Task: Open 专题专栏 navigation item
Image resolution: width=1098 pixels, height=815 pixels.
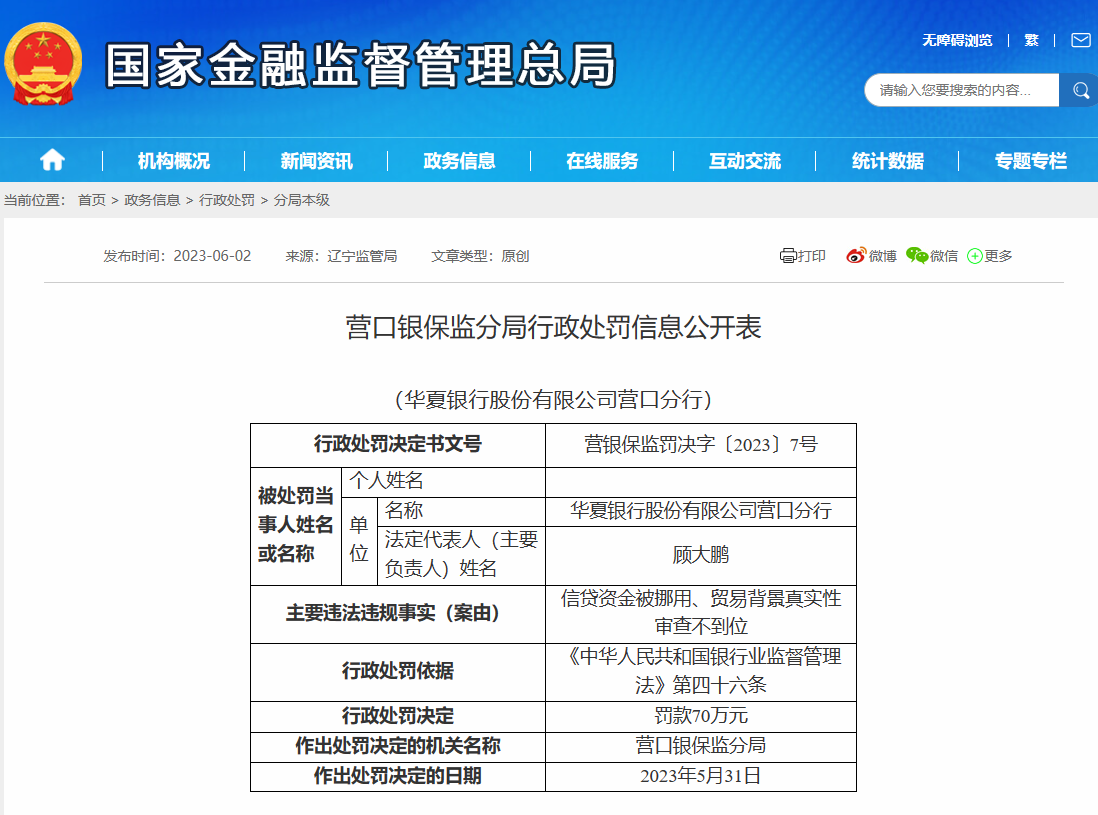Action: [x=1030, y=161]
